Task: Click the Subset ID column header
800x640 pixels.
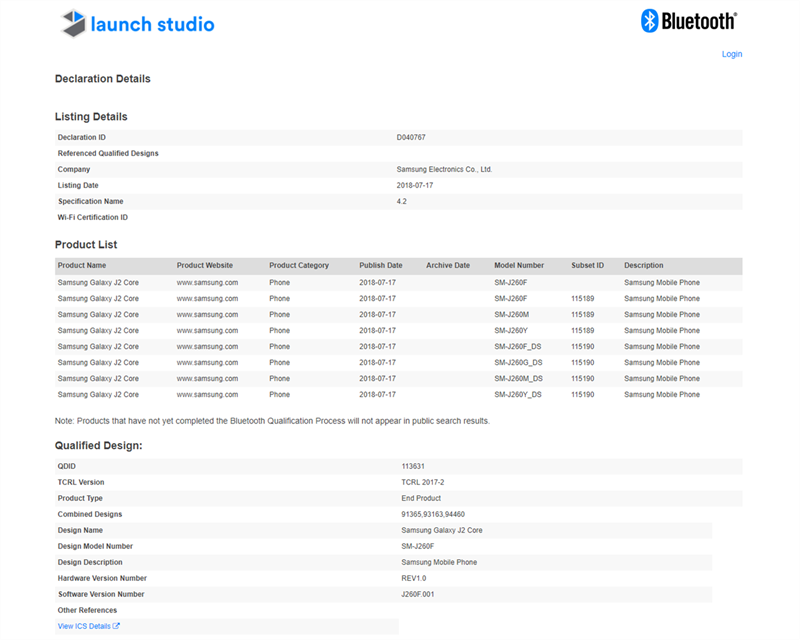Action: [x=587, y=265]
